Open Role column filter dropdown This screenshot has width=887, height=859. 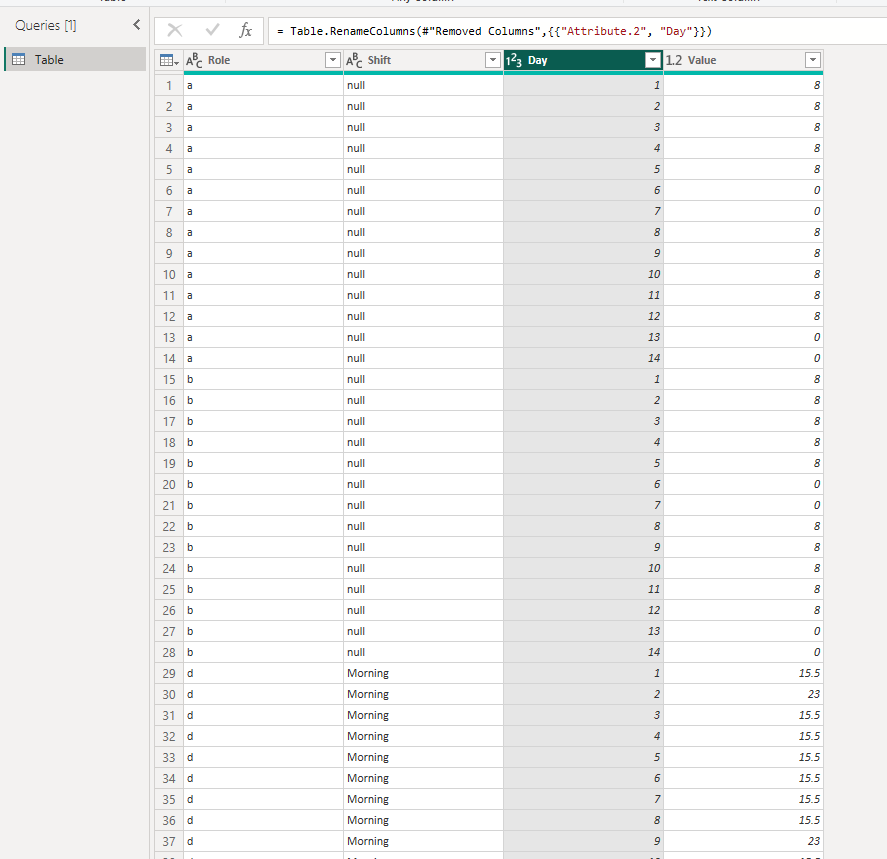[333, 60]
